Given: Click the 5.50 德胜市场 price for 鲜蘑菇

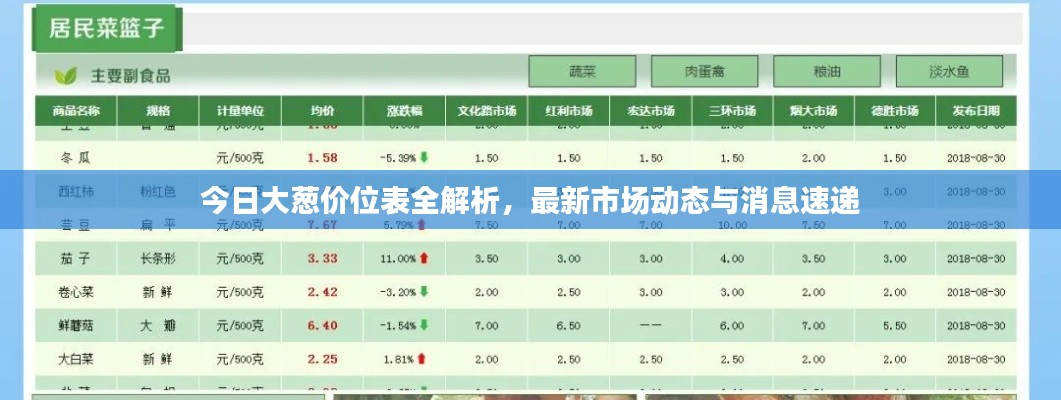Looking at the screenshot, I should pyautogui.click(x=895, y=326).
